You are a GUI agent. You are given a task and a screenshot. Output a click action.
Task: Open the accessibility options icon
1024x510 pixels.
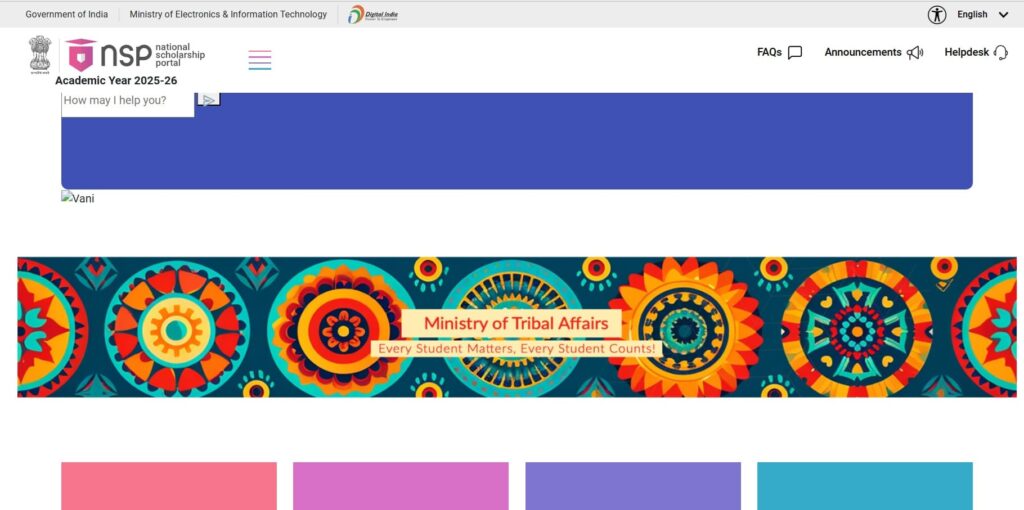tap(936, 14)
